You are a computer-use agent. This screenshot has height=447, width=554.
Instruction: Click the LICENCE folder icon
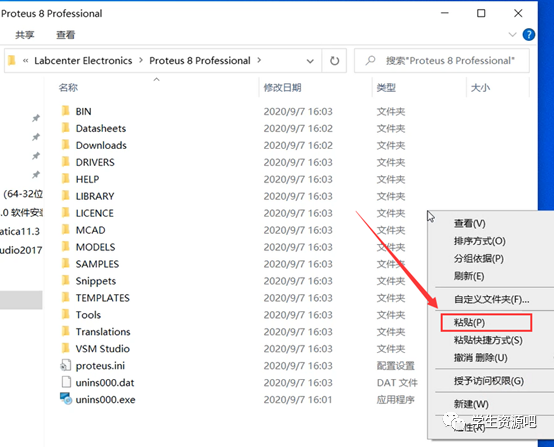coord(65,213)
